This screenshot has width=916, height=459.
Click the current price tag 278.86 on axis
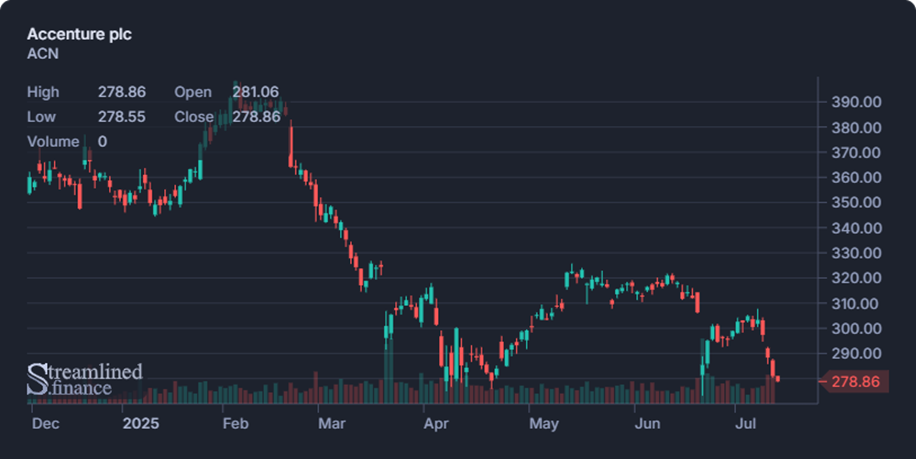(x=855, y=382)
